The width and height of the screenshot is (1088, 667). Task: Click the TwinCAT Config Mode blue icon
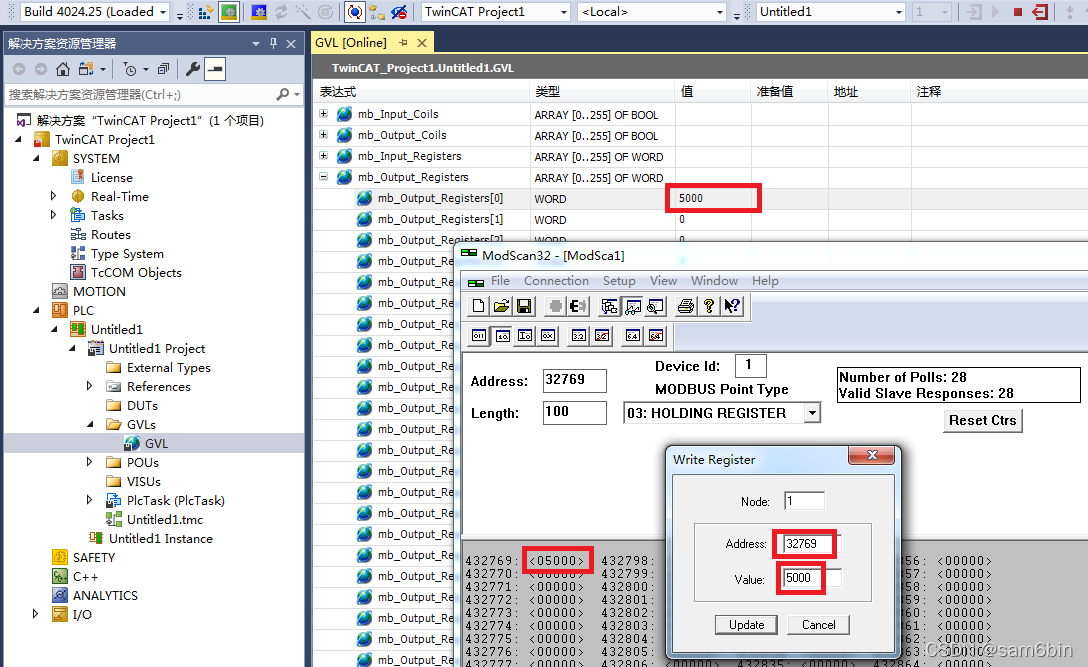click(259, 12)
